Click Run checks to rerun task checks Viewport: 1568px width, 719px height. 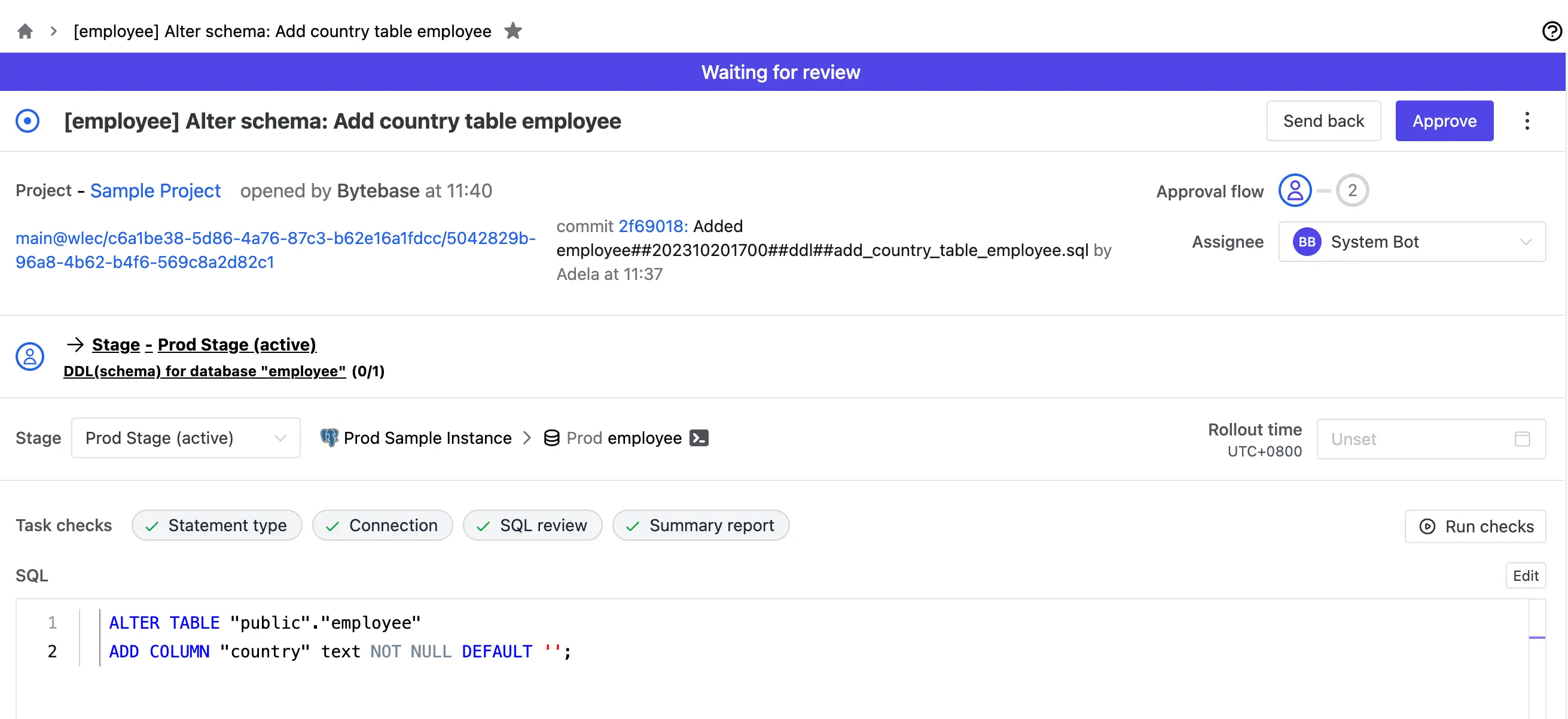1475,525
